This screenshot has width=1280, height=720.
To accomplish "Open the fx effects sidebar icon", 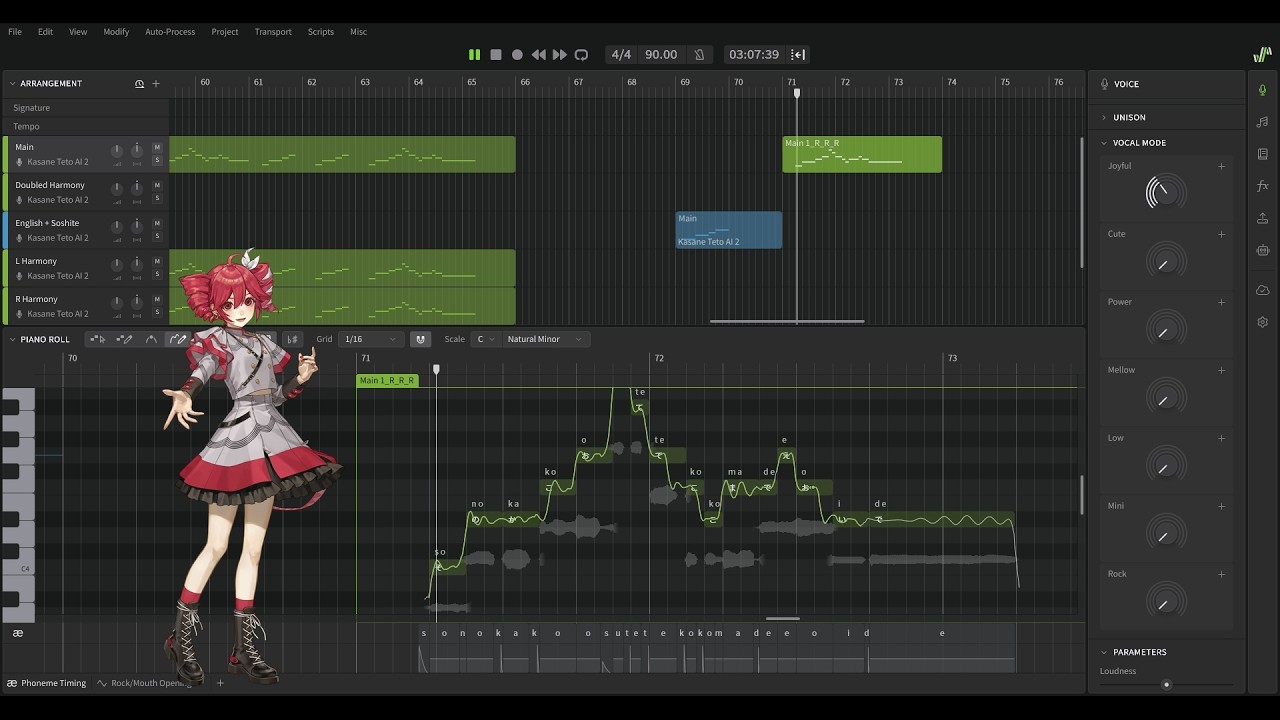I will (x=1263, y=186).
